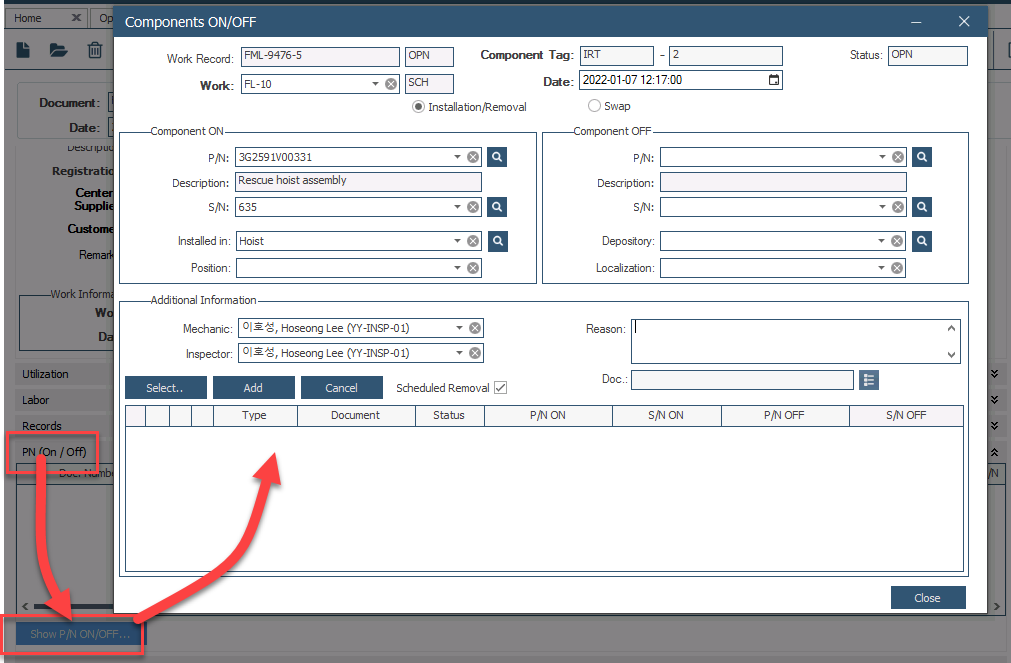The image size is (1011, 663).
Task: Open the document list icon next to Doc.
Action: 868,380
